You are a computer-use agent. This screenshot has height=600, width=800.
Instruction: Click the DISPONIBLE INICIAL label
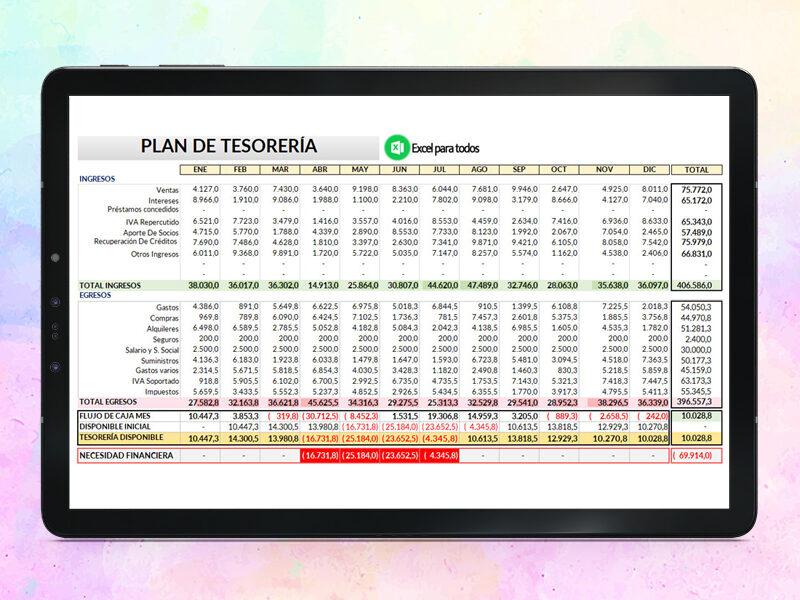[x=115, y=427]
